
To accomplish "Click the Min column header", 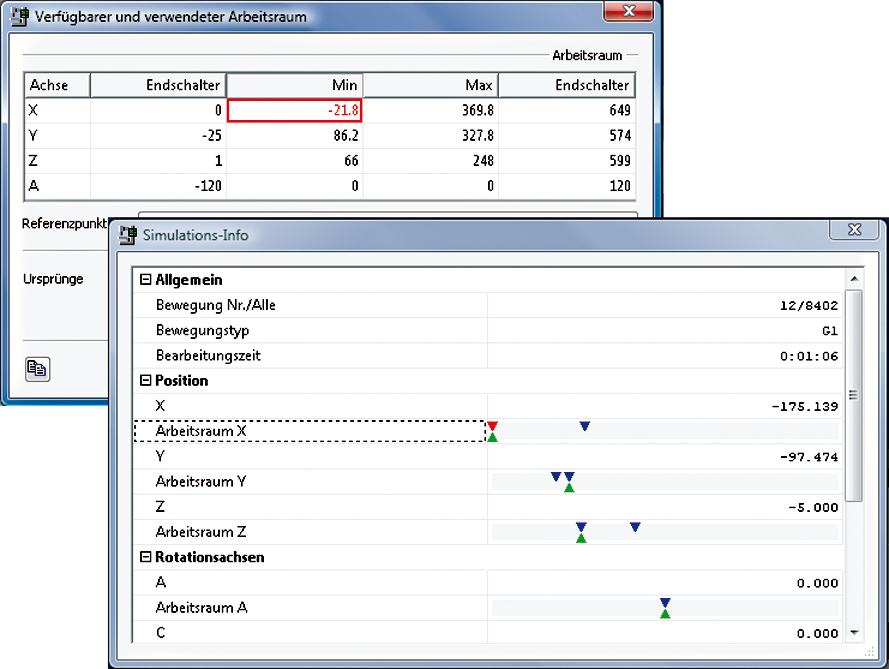I will coord(293,85).
